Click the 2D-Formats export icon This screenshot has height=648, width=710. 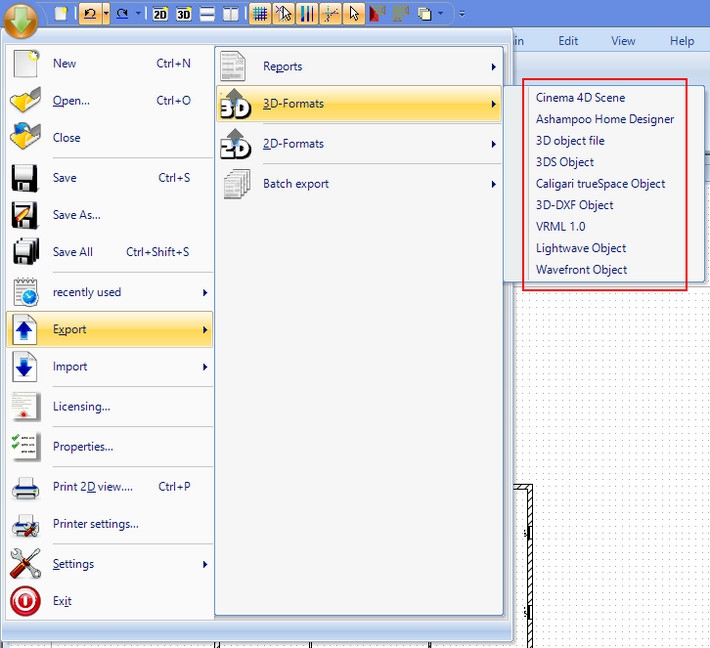pyautogui.click(x=235, y=144)
